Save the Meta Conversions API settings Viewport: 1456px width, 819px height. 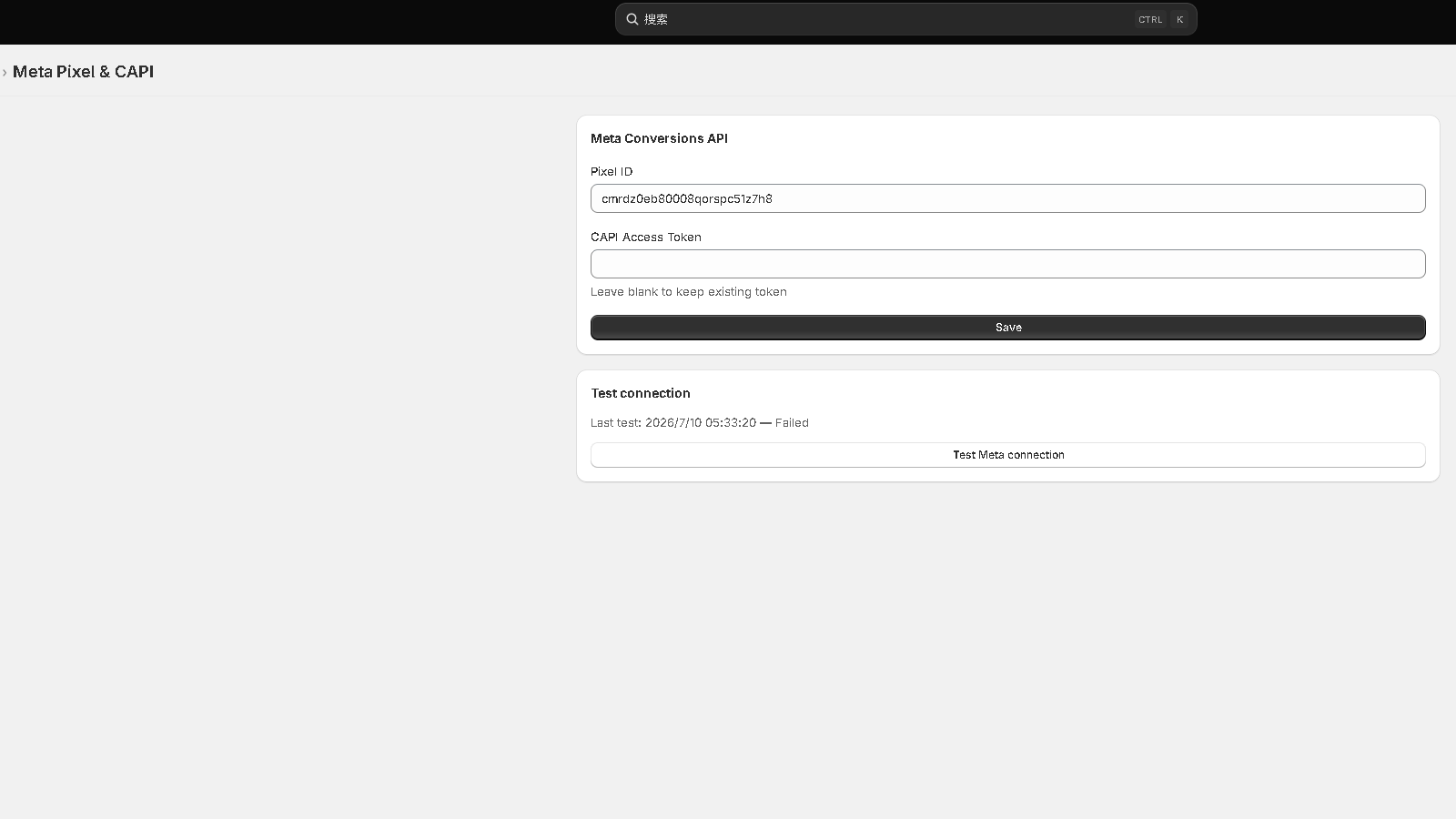(x=1007, y=328)
